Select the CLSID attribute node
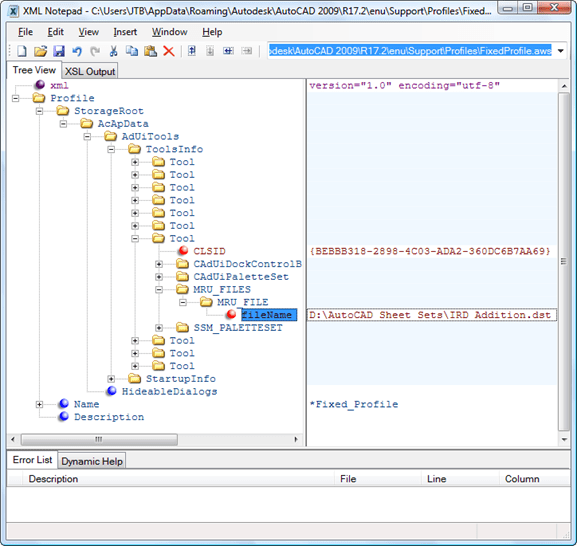577x546 pixels. click(209, 251)
